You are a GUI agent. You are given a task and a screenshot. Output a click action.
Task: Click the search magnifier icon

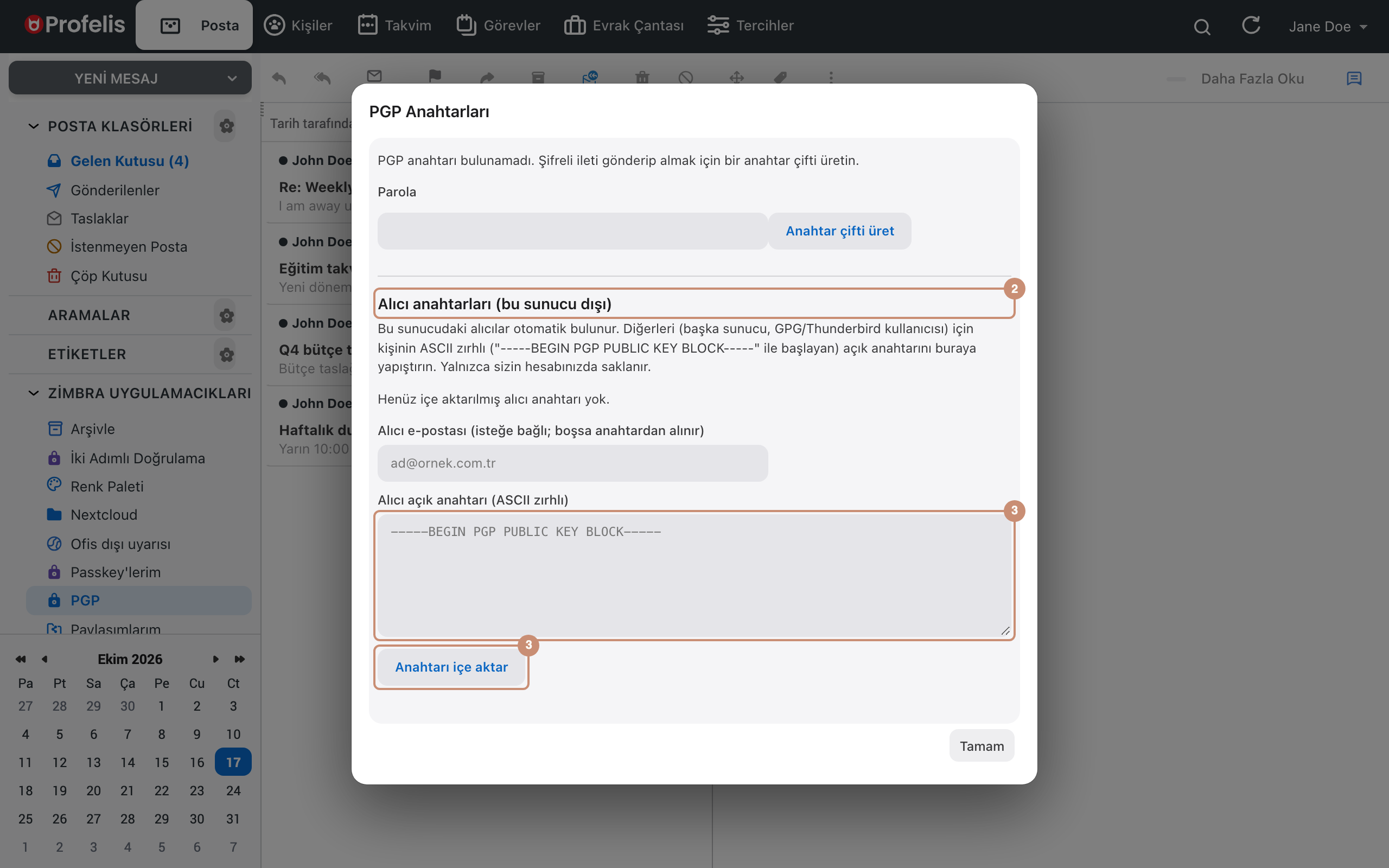click(x=1202, y=27)
